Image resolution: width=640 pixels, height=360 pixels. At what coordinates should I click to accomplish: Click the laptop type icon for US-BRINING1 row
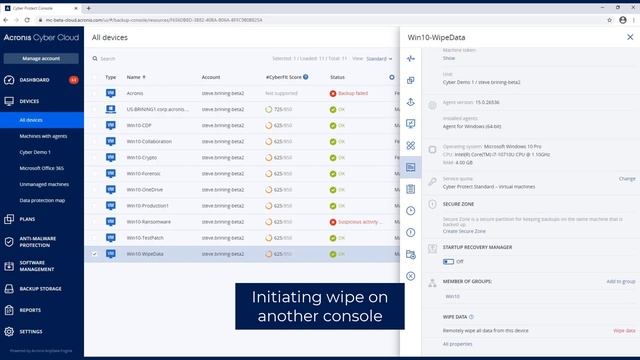tap(111, 109)
